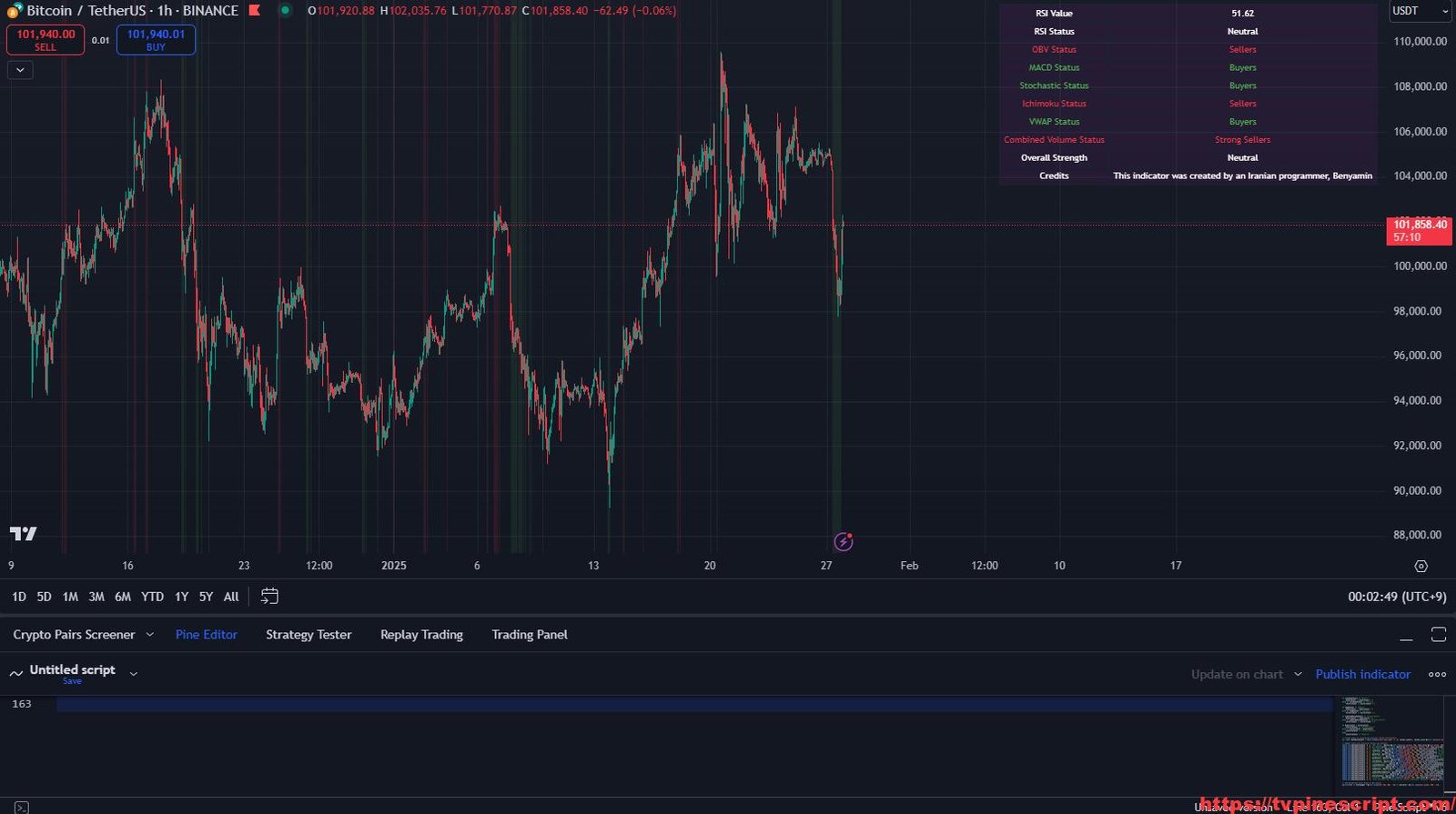Minimize the bottom panel
The height and width of the screenshot is (814, 1456).
click(1406, 635)
